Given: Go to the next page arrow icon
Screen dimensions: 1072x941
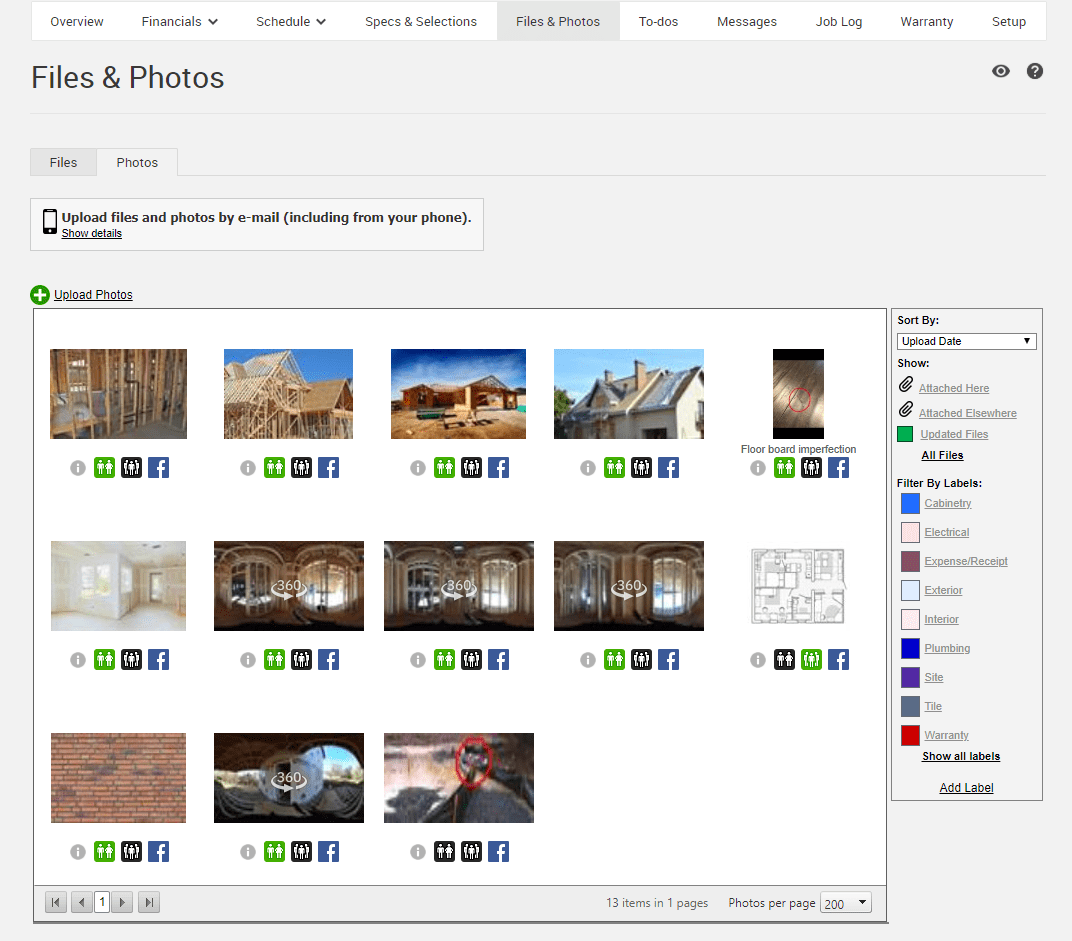Looking at the screenshot, I should 122,902.
